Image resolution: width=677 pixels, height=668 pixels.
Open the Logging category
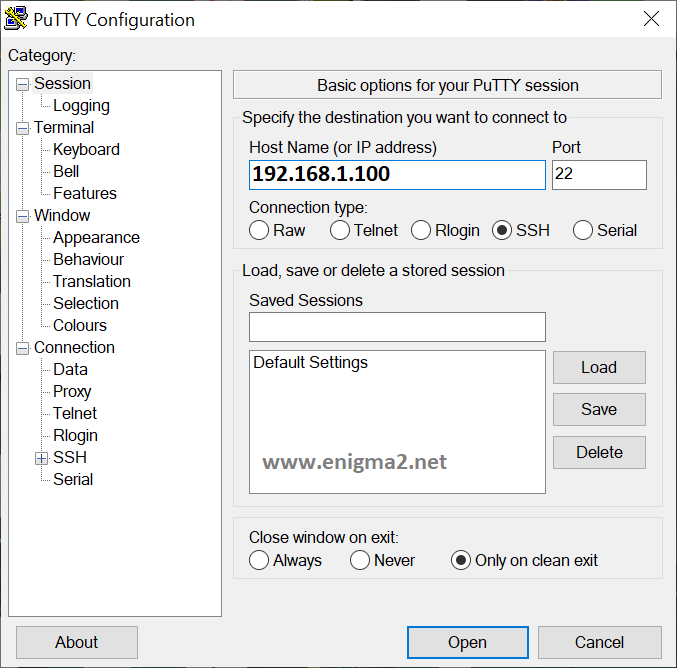tap(81, 105)
